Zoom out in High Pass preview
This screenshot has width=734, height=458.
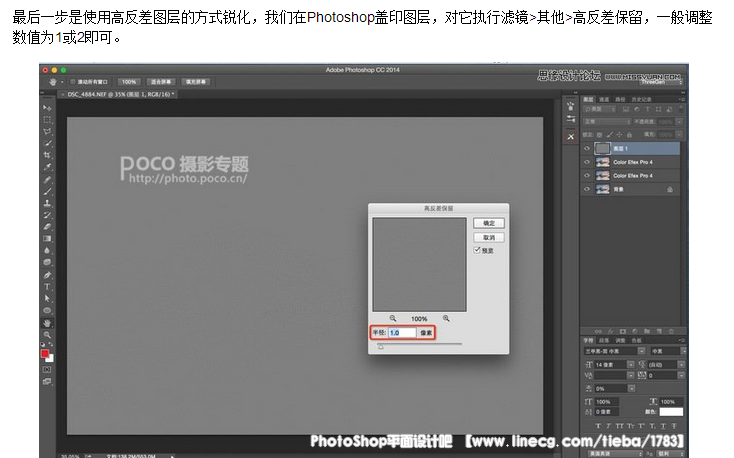pos(393,318)
